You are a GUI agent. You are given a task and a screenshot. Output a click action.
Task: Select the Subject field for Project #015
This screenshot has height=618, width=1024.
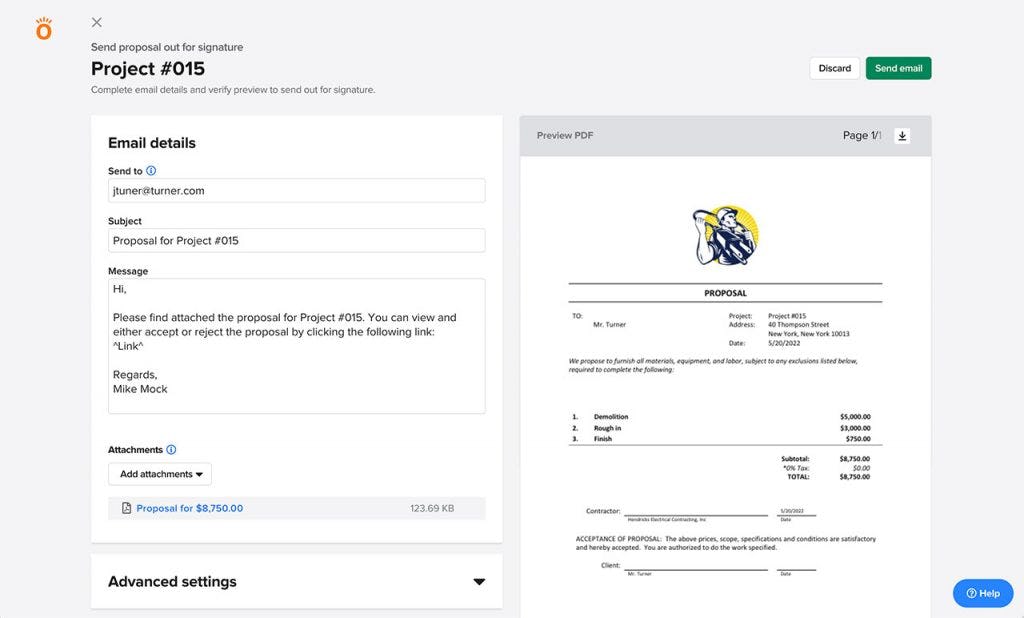tap(297, 240)
